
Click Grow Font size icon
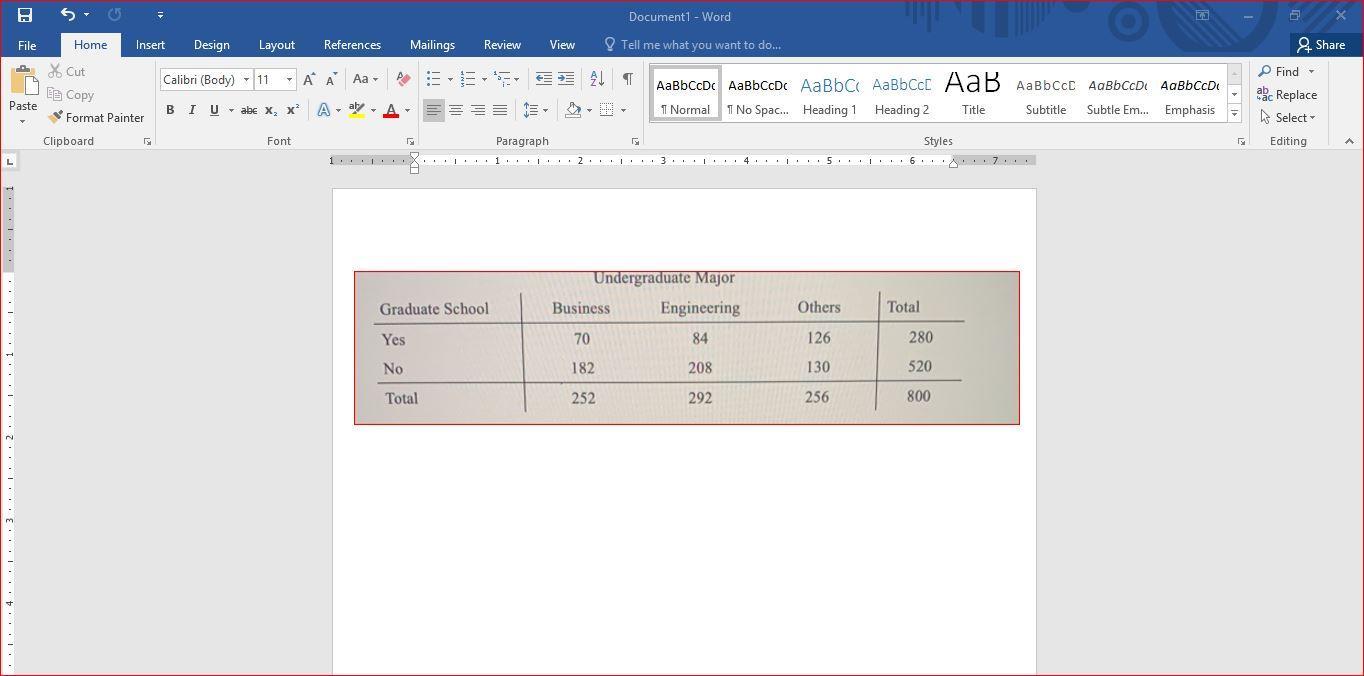pyautogui.click(x=309, y=79)
